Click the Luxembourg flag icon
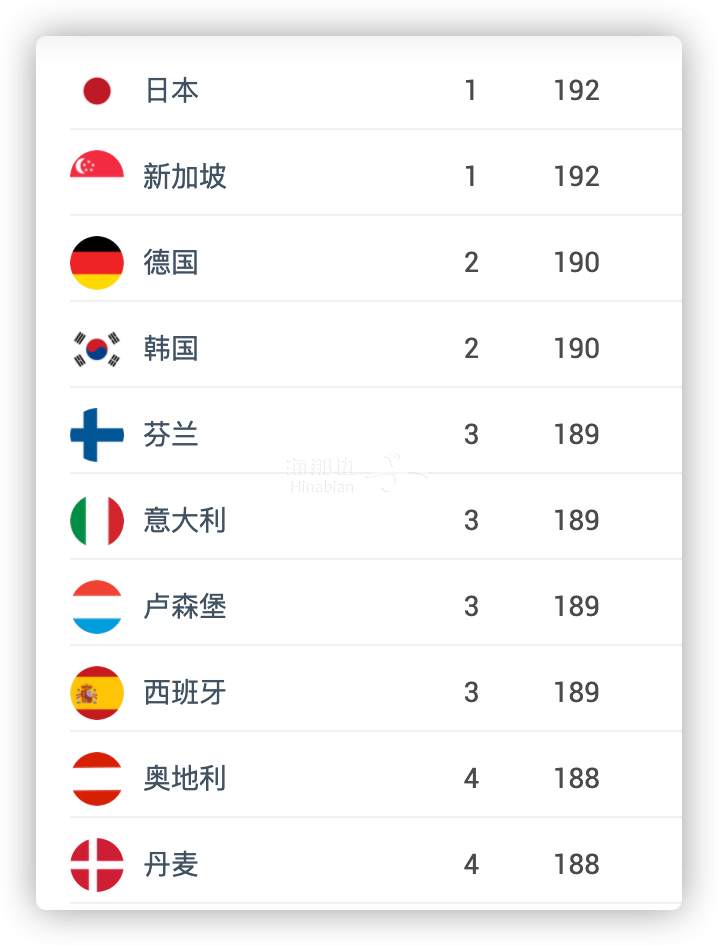 [97, 607]
